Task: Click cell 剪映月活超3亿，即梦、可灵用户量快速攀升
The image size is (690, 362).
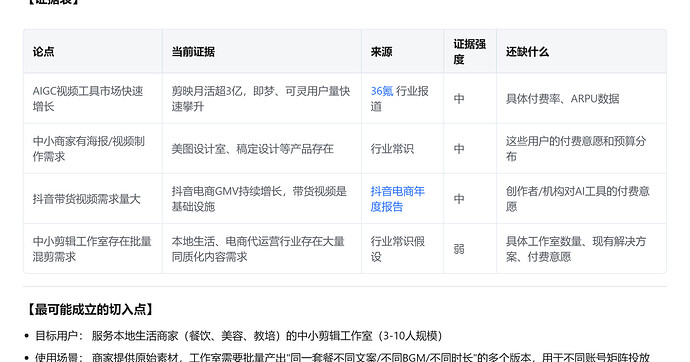Action: (261, 99)
